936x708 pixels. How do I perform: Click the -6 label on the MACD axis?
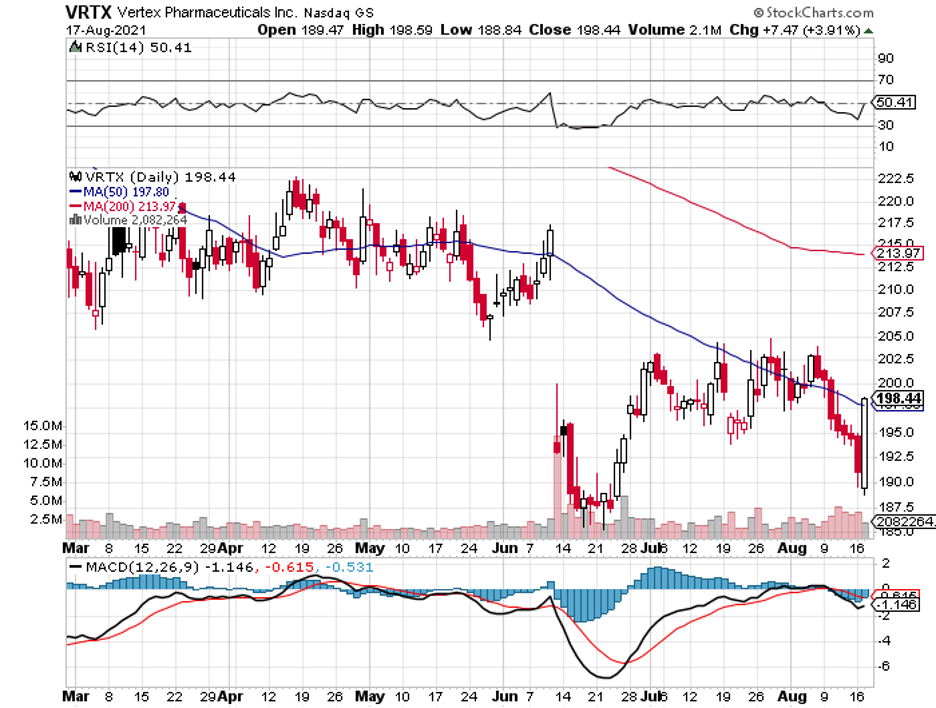click(x=885, y=666)
